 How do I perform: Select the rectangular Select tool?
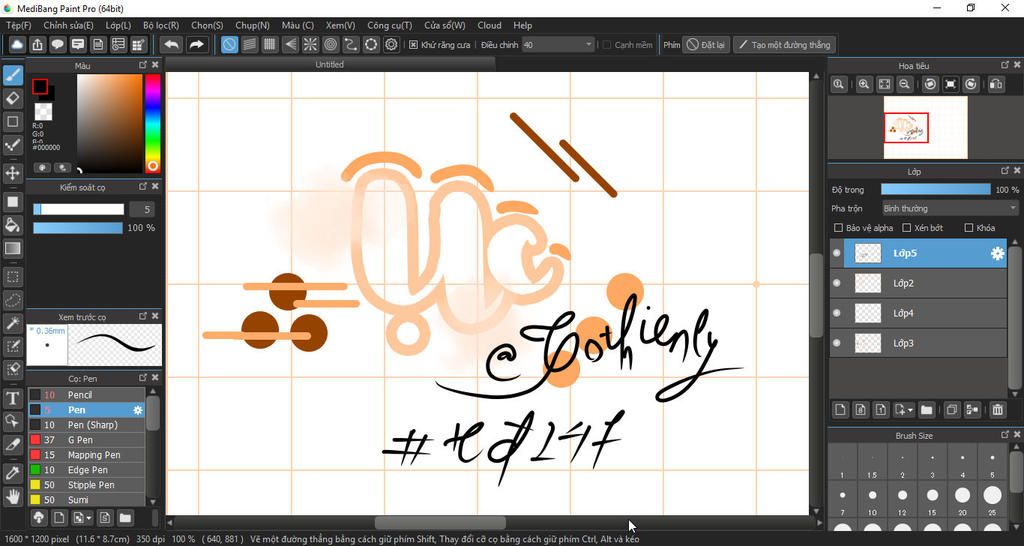tap(12, 276)
